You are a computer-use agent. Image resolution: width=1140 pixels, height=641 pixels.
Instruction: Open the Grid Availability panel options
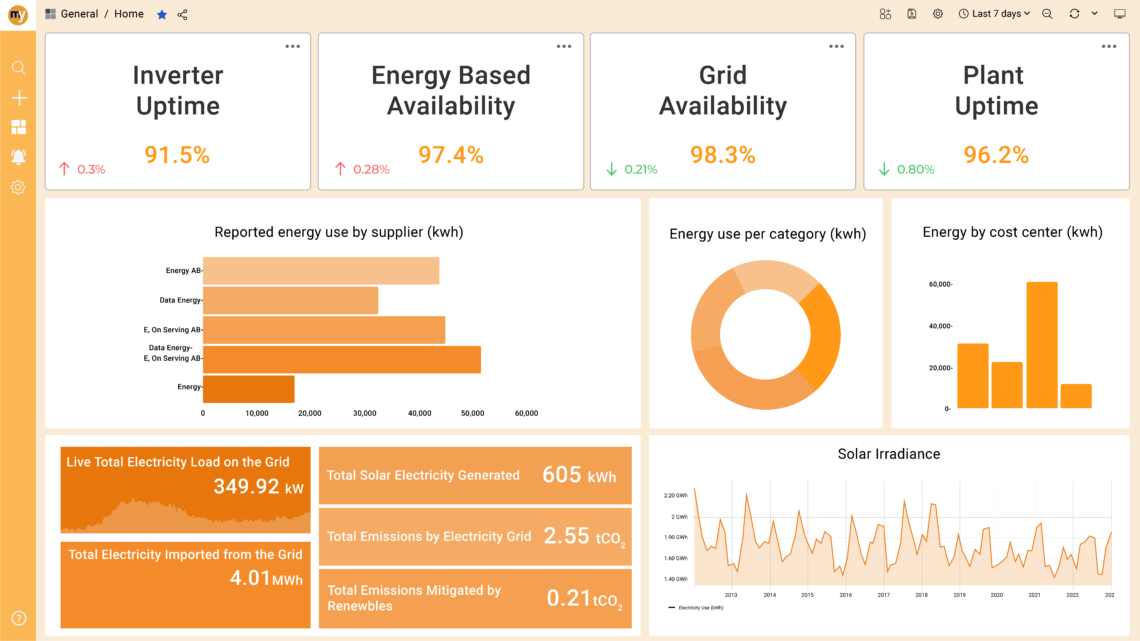click(837, 45)
